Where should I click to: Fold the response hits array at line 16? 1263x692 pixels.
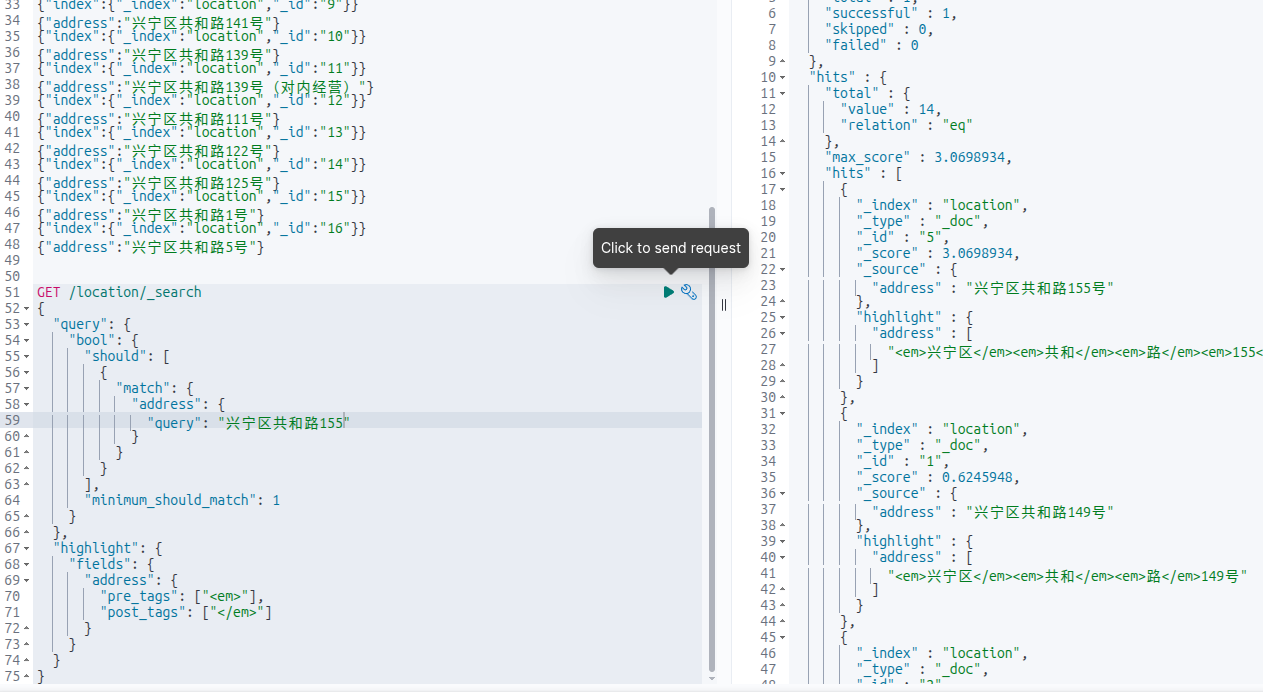coord(782,173)
